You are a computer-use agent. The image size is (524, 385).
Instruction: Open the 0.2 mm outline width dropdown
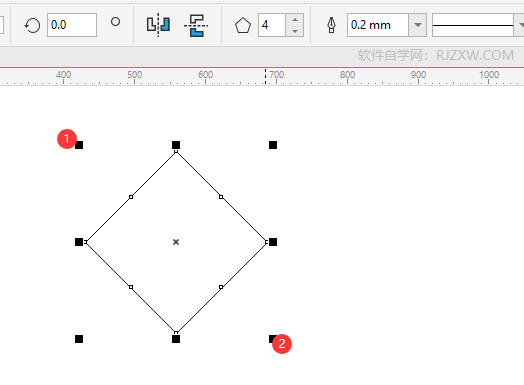pos(417,25)
